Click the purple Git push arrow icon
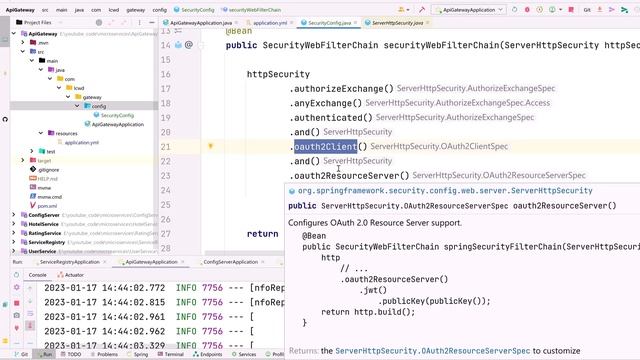Image resolution: width=640 pixels, height=360 pixels. [611, 9]
